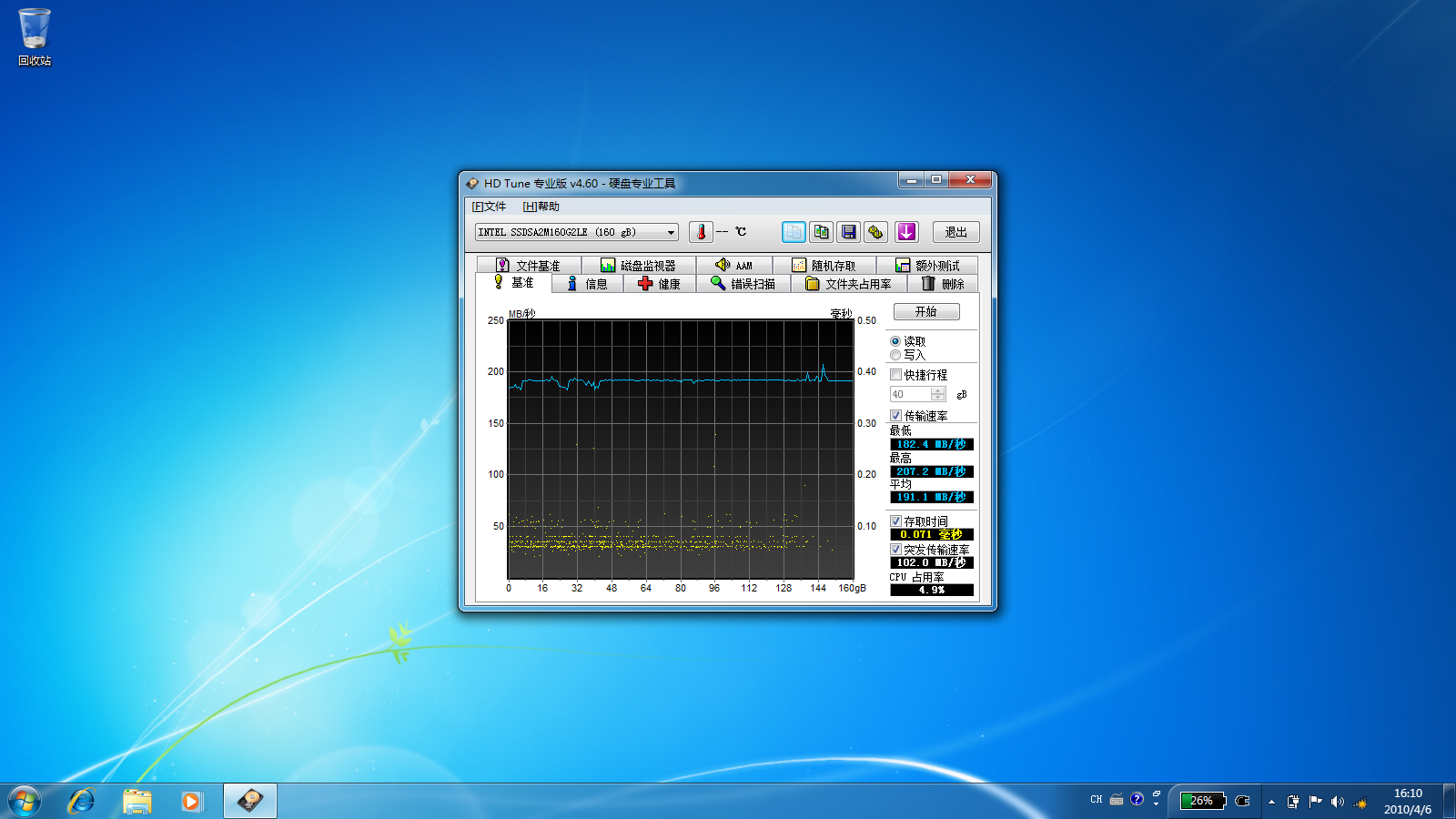Open Internet Explorer from the taskbar
This screenshot has height=819, width=1456.
[x=82, y=801]
